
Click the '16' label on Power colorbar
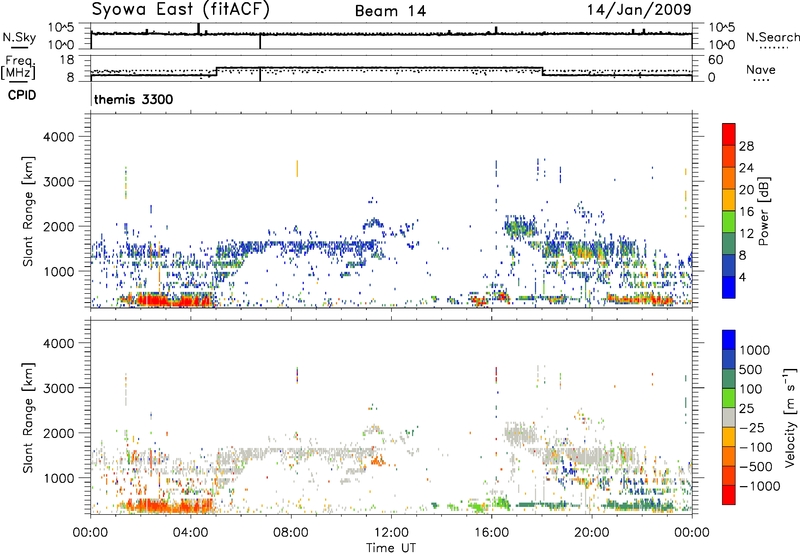pos(746,212)
